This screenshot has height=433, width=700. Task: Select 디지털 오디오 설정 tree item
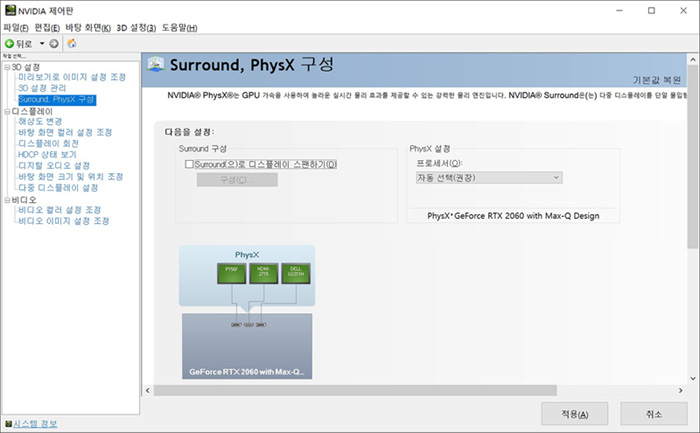[x=54, y=166]
